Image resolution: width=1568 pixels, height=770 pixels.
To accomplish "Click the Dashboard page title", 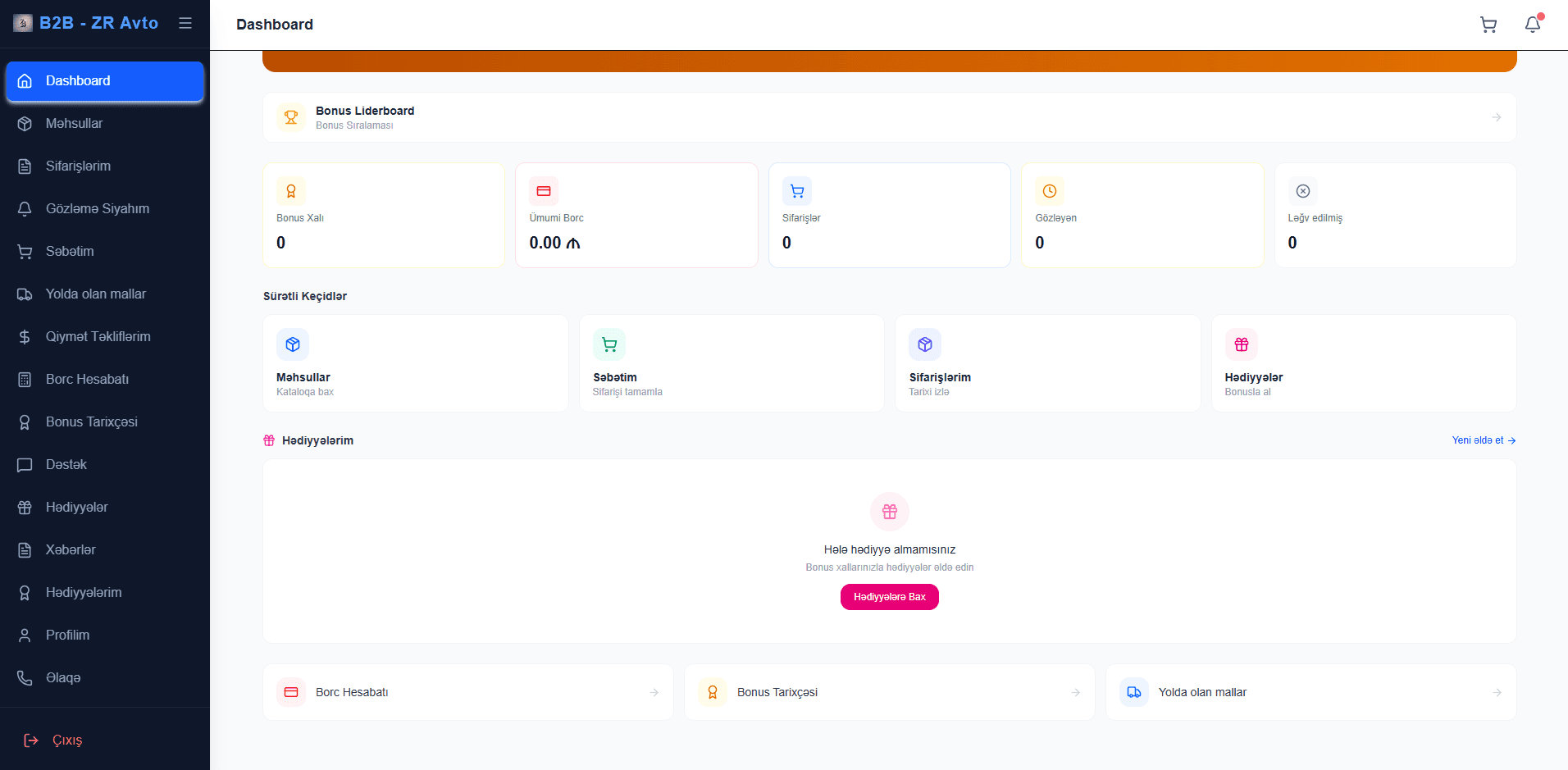I will click(x=275, y=25).
